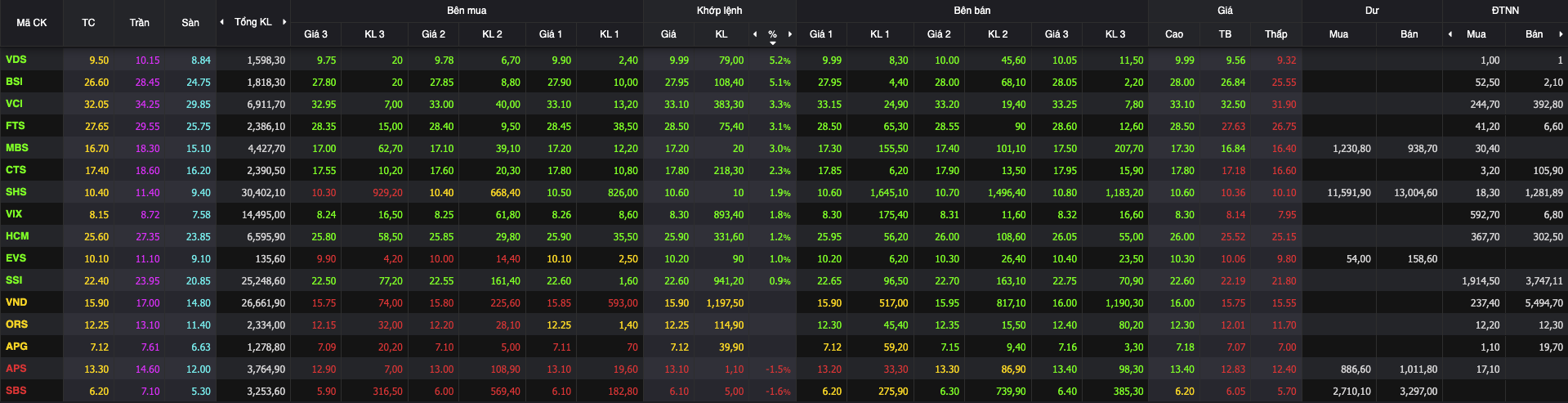Click BSI total volume 1,818,30
This screenshot has height=403, width=1568.
point(266,83)
